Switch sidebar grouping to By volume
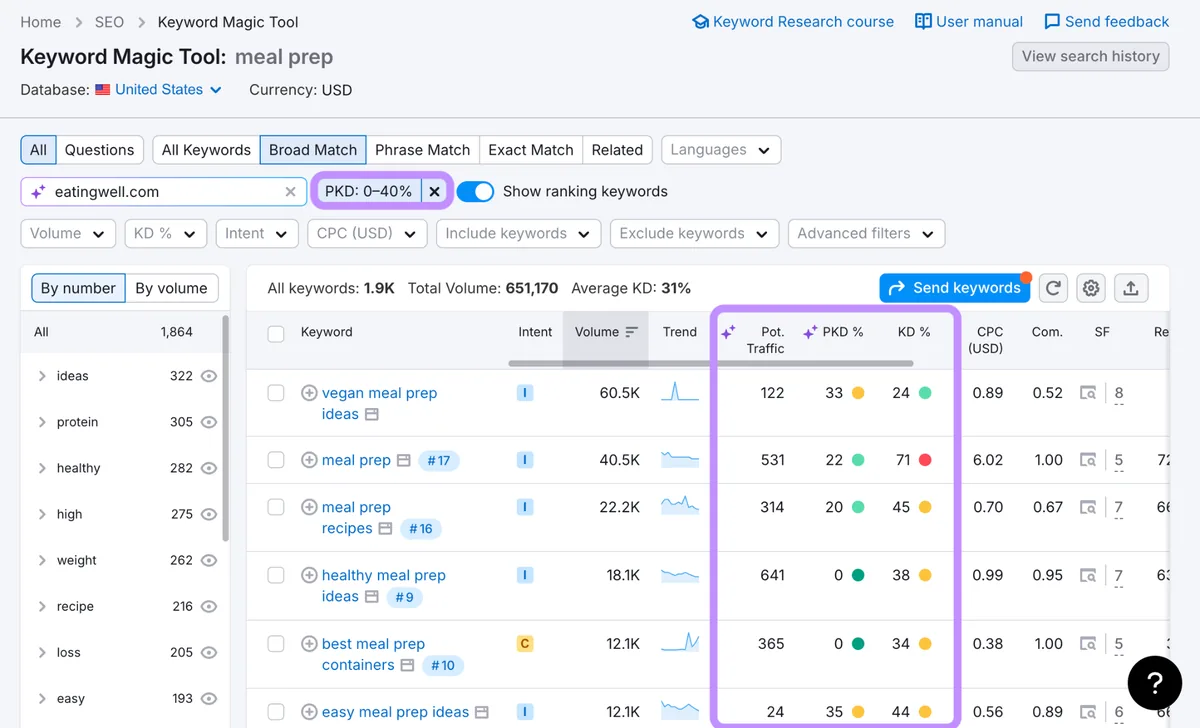The height and width of the screenshot is (728, 1200). click(x=171, y=288)
